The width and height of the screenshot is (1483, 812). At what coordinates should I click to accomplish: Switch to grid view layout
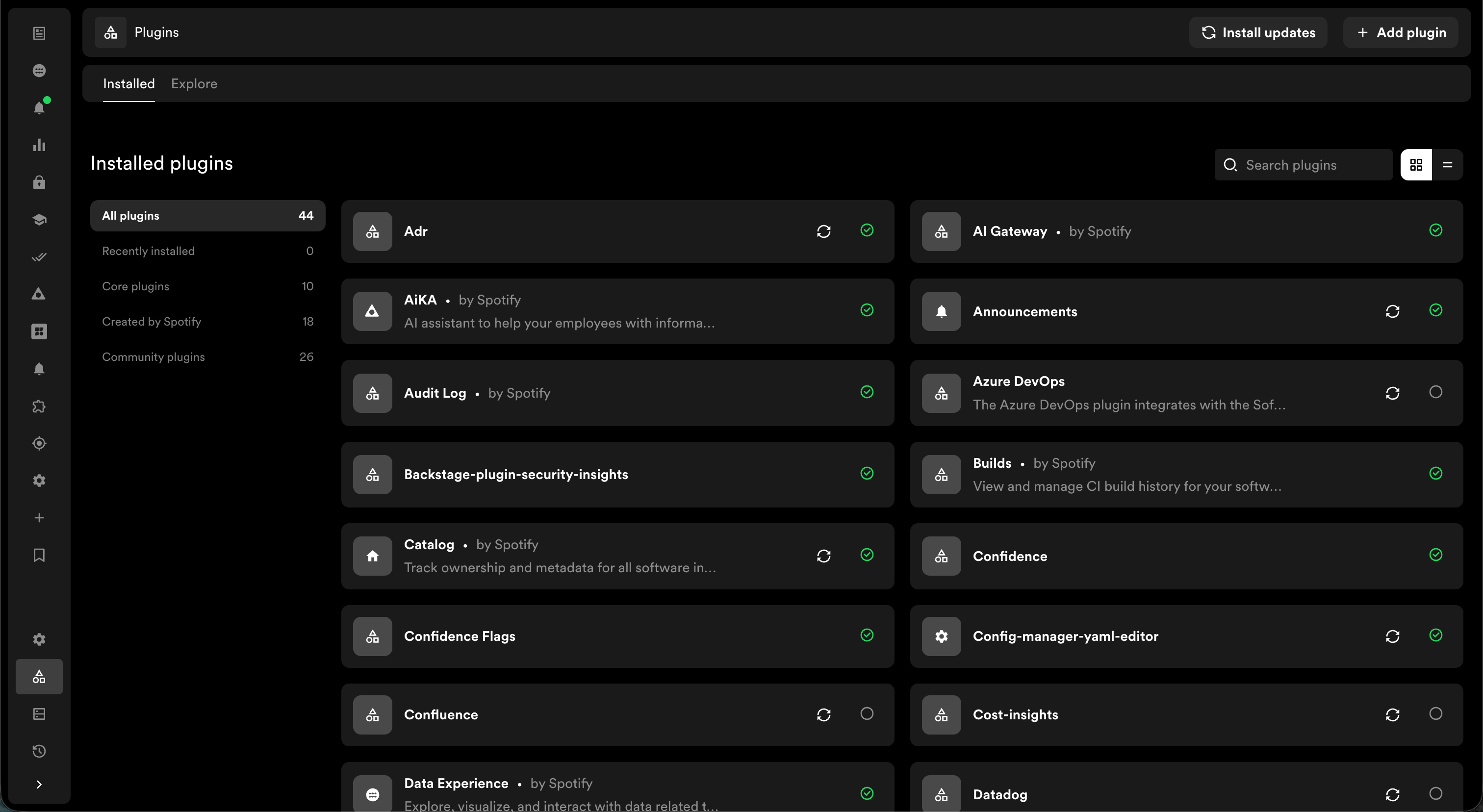pos(1416,165)
